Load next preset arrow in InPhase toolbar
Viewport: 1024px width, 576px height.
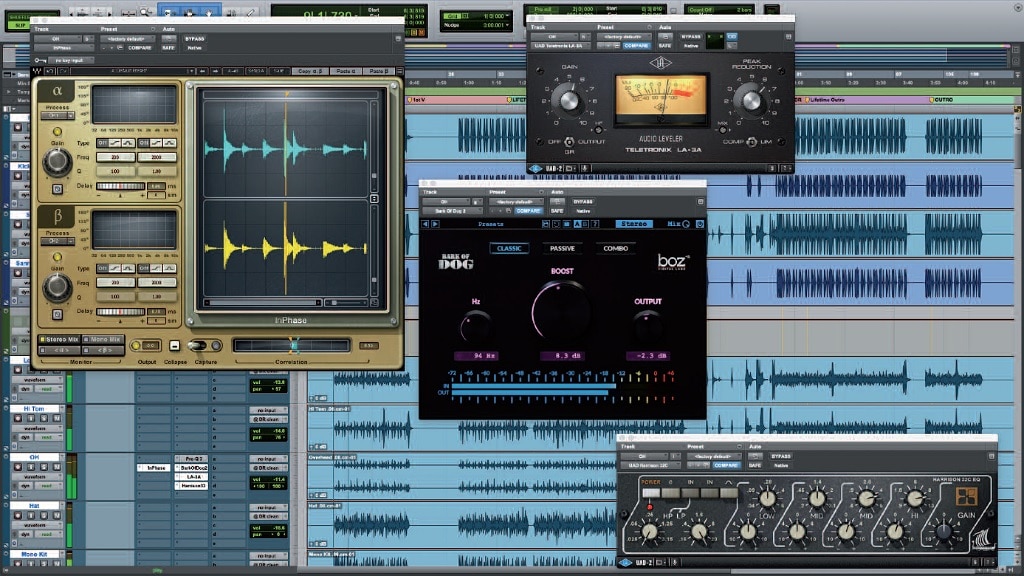pos(215,71)
